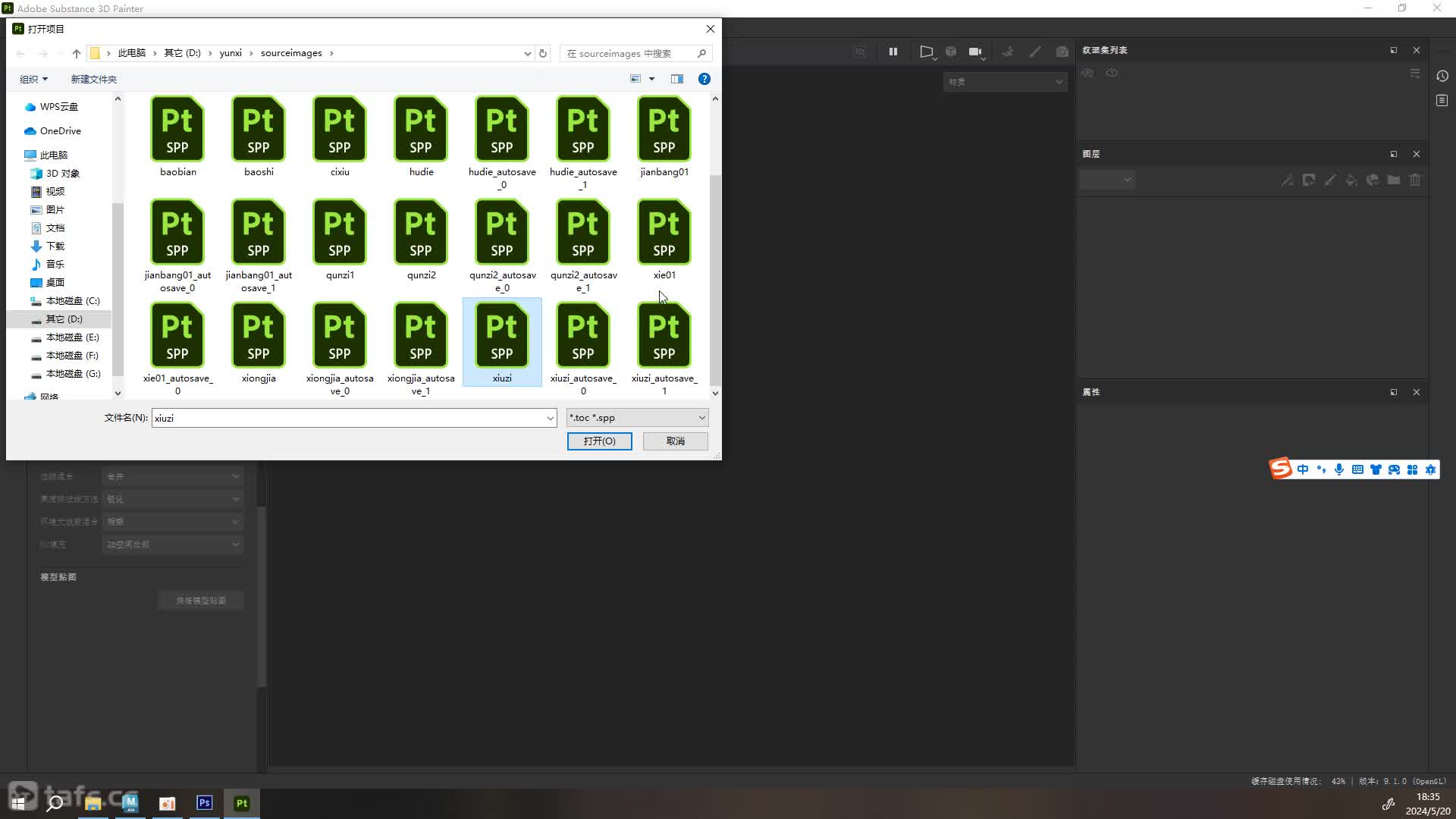Click 其它 (D:) in the address breadcrumb

tap(183, 53)
